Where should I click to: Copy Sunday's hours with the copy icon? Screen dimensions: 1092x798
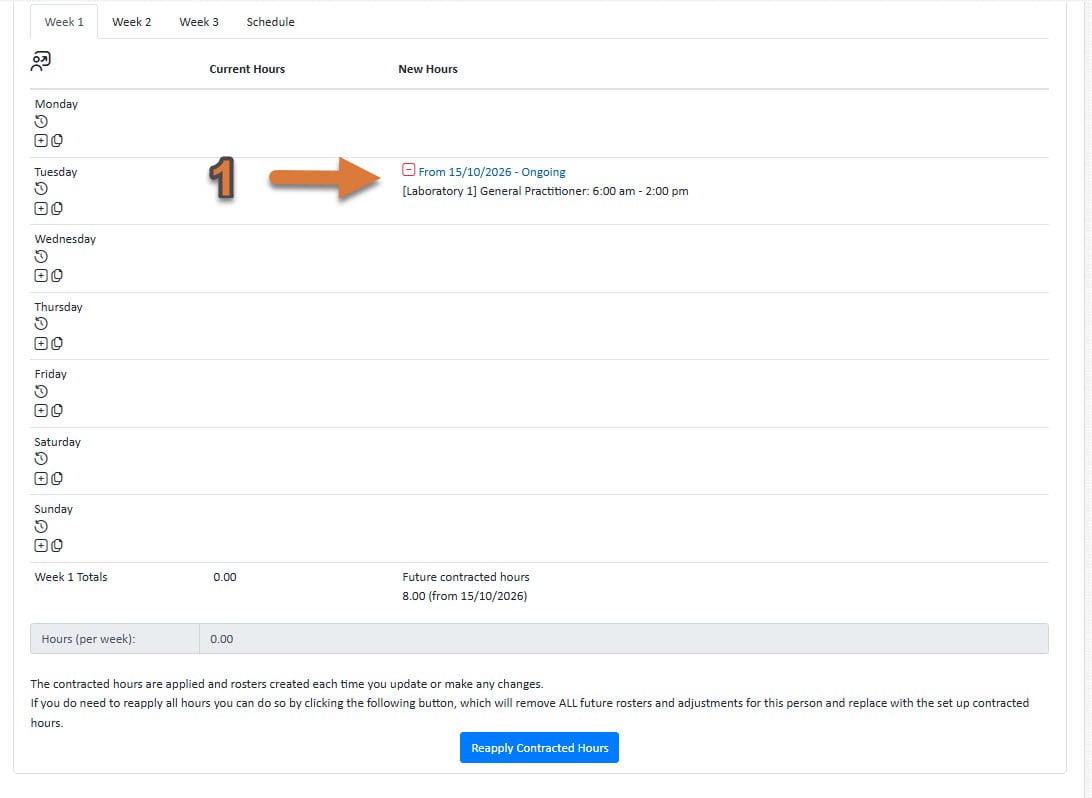tap(57, 546)
